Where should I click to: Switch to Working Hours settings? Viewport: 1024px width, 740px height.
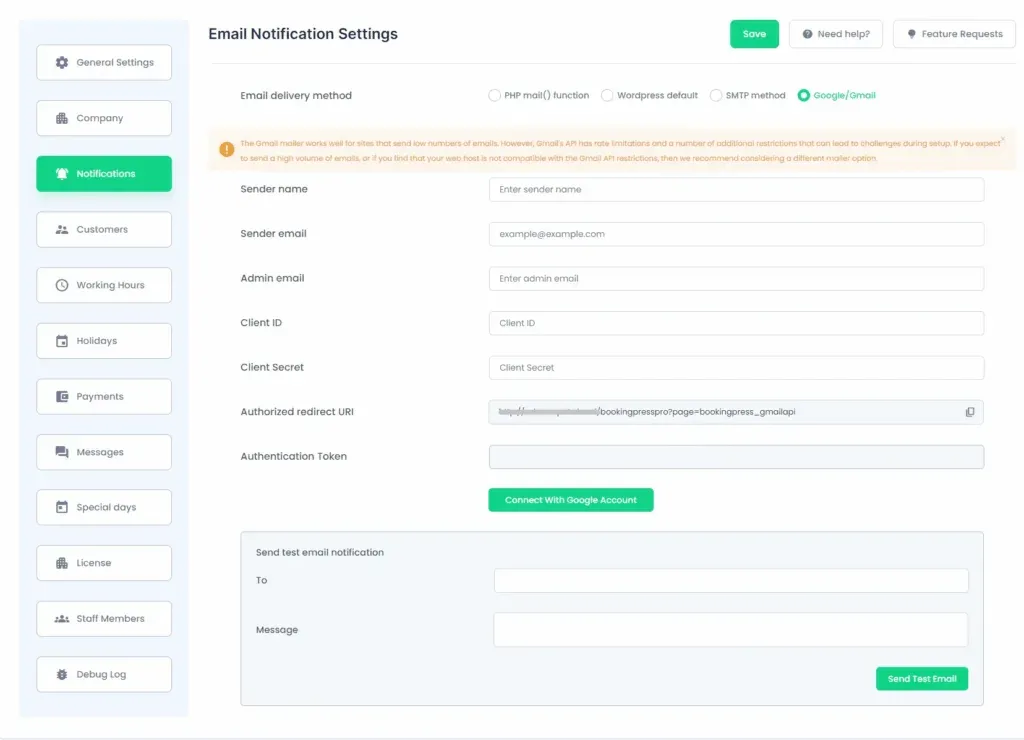[x=104, y=285]
